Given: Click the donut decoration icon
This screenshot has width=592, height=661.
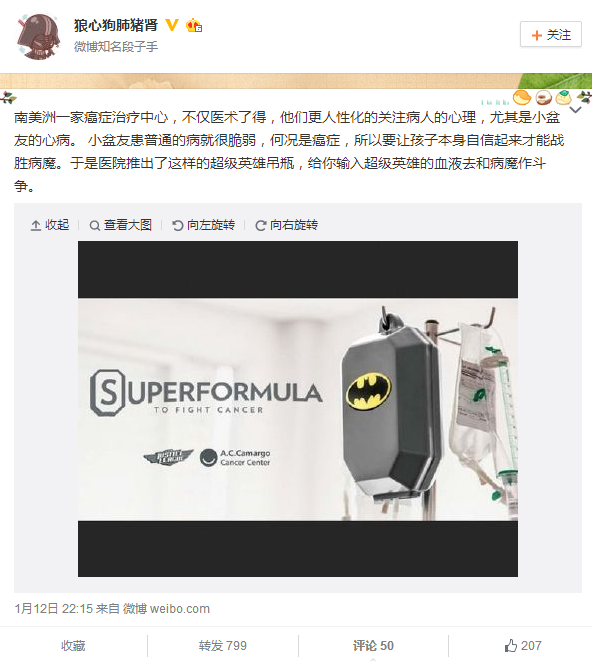Looking at the screenshot, I should tap(544, 98).
